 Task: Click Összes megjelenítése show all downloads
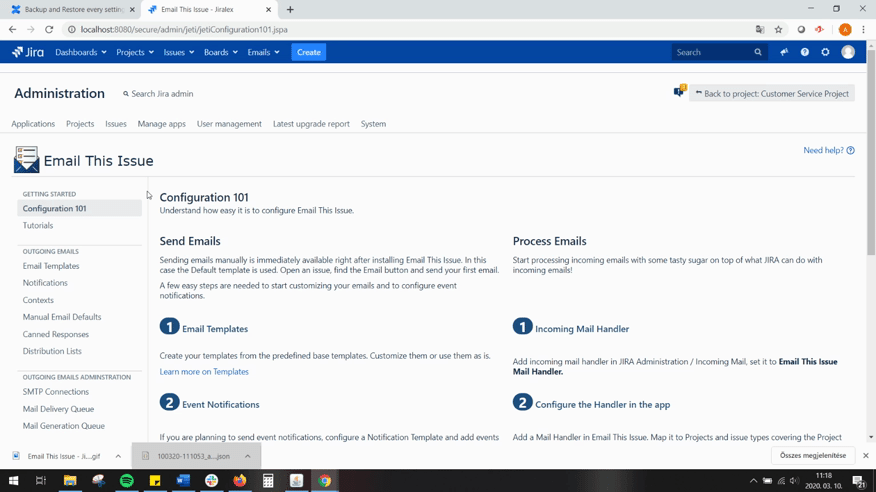(812, 455)
